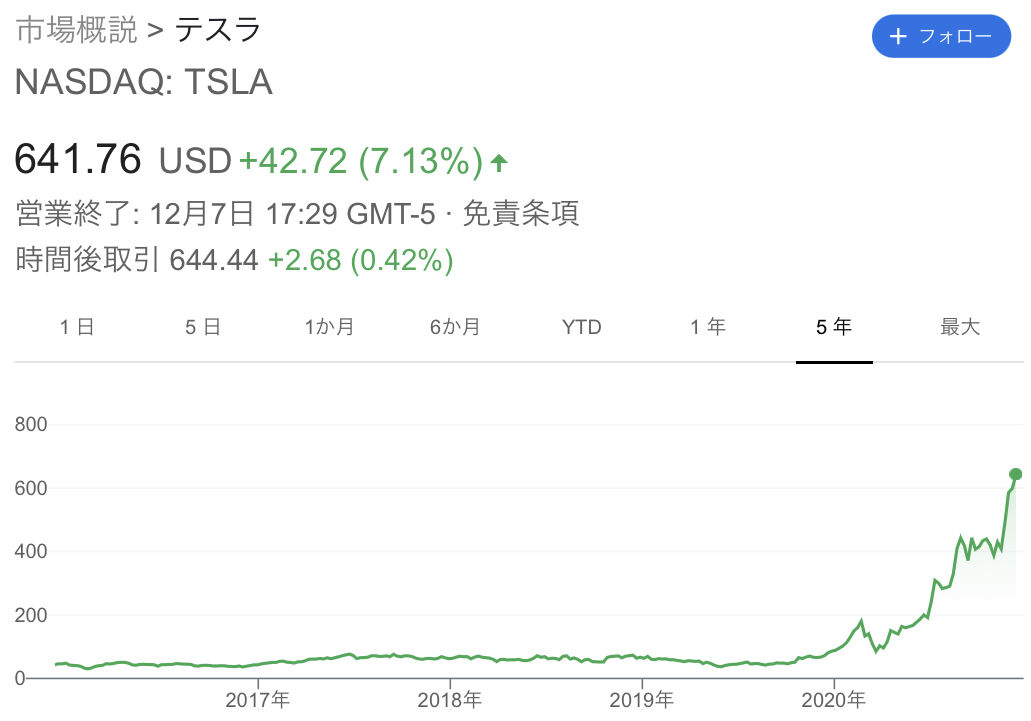Open the 最大 chart history view
Screen dimensions: 1031x721
click(x=960, y=327)
